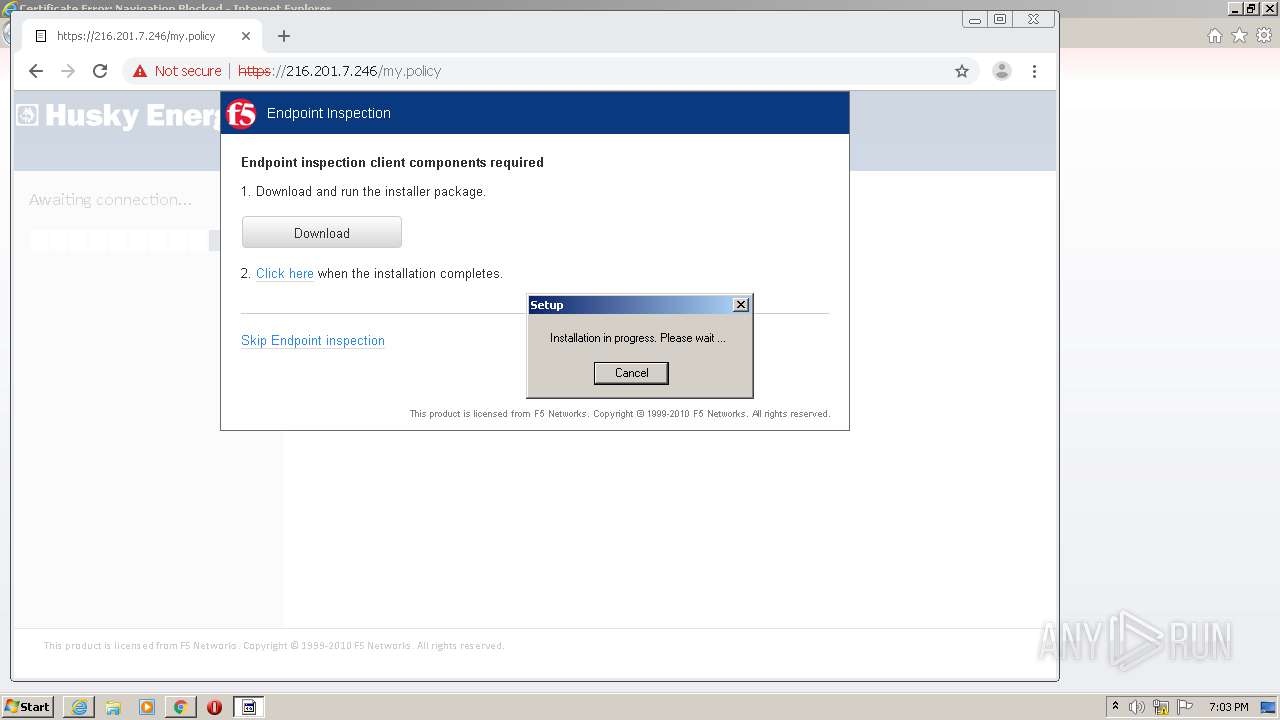Open Internet Explorer Tools gear
This screenshot has width=1280, height=720.
[1264, 36]
